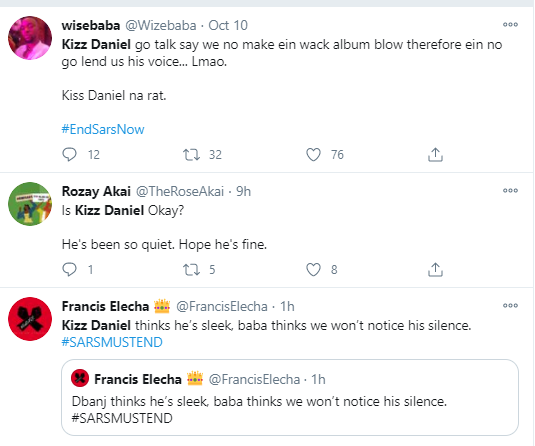View Rozay Akai's profile avatar

(30, 204)
